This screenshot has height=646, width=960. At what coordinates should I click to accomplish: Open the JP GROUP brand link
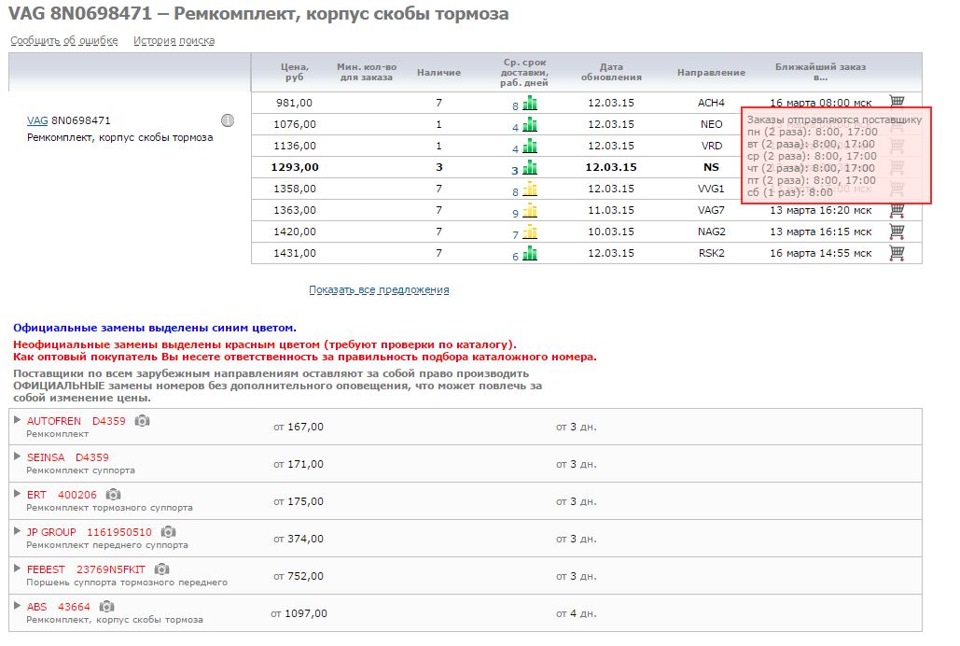[51, 532]
